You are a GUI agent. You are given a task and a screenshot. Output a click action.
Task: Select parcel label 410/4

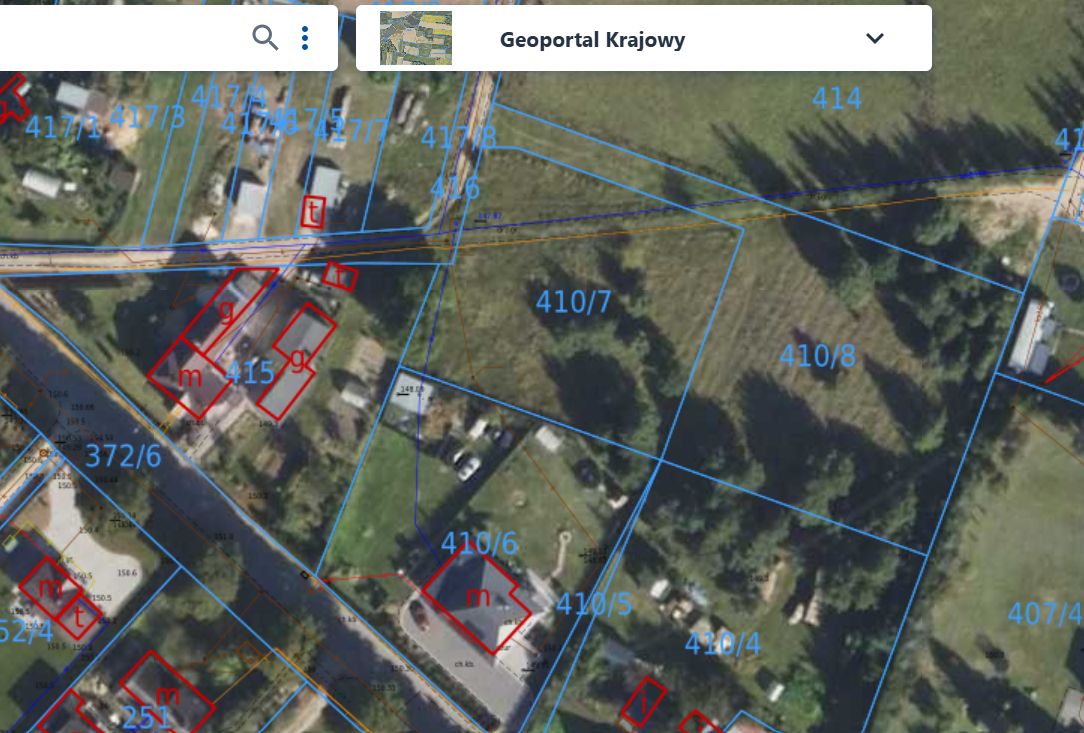click(x=722, y=644)
